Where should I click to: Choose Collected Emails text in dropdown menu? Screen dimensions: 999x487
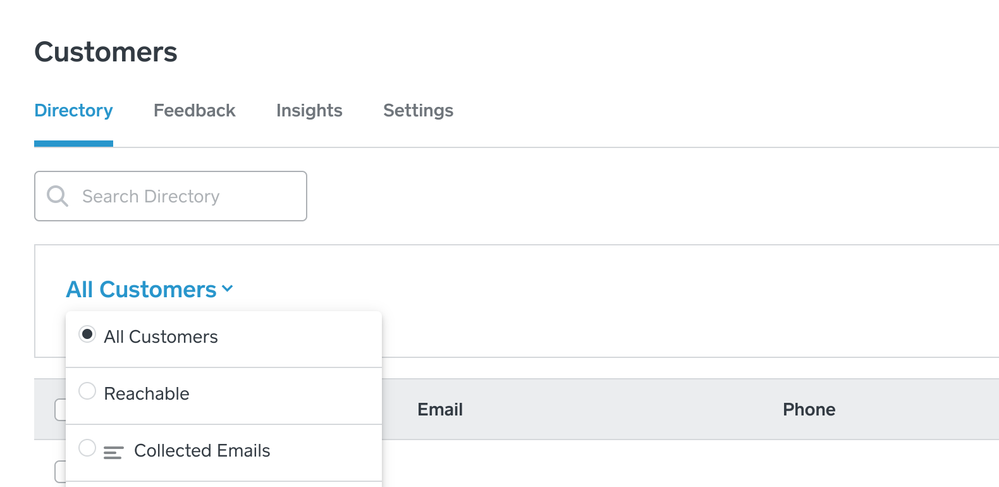pyautogui.click(x=202, y=451)
